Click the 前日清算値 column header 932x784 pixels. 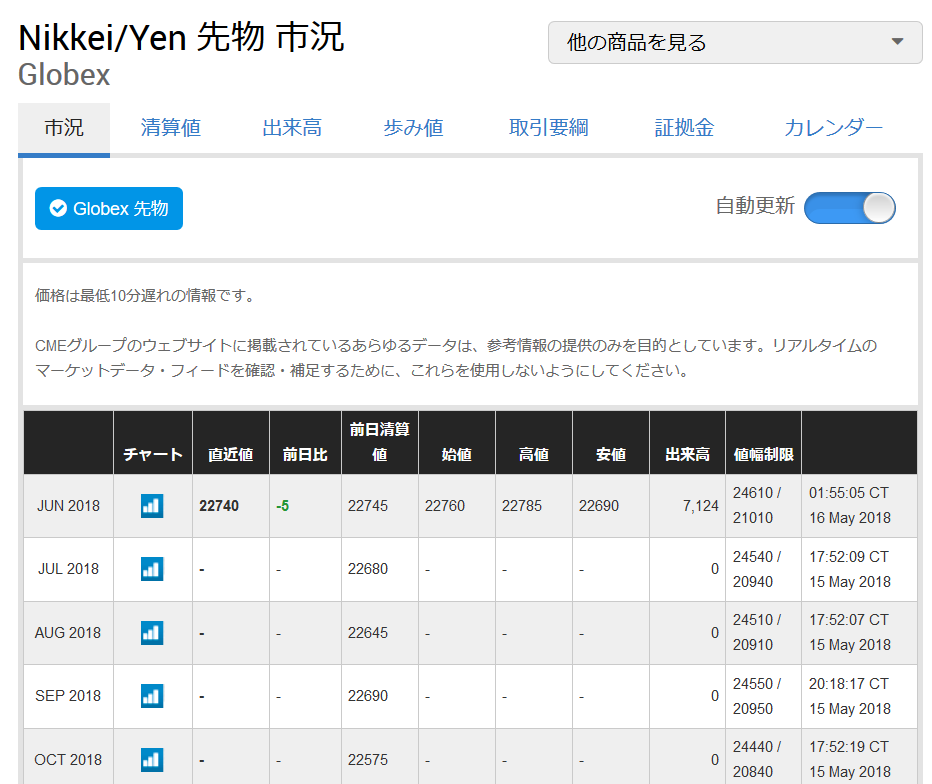click(x=379, y=442)
